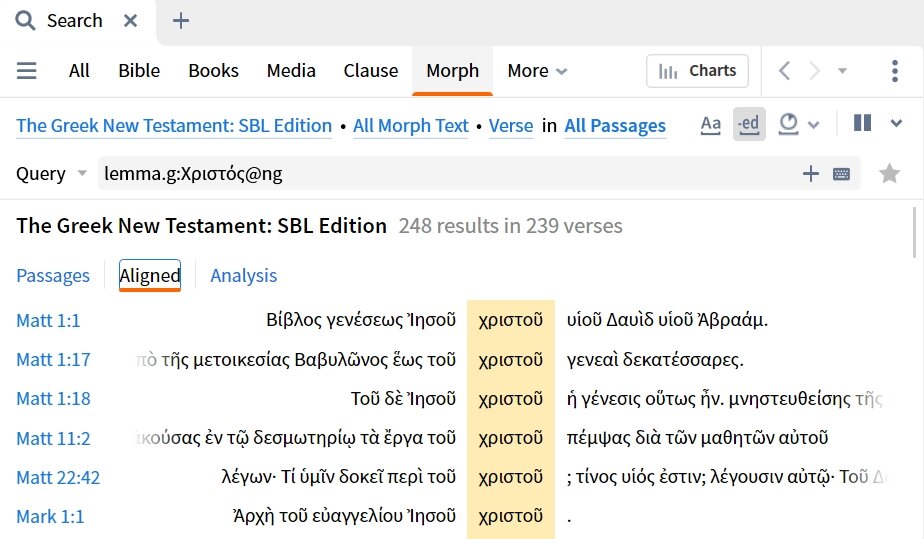Open the Matt 11:2 reference
This screenshot has height=539, width=924.
coord(53,438)
